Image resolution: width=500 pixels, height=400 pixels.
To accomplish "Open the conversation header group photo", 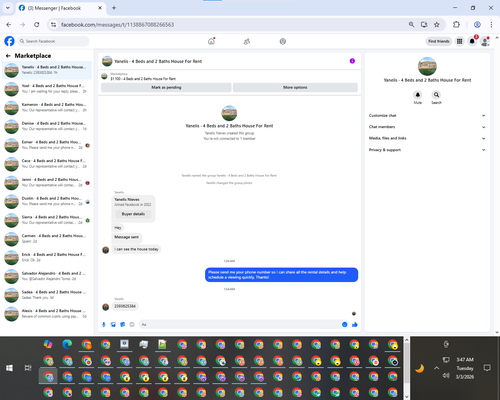I will [x=107, y=61].
